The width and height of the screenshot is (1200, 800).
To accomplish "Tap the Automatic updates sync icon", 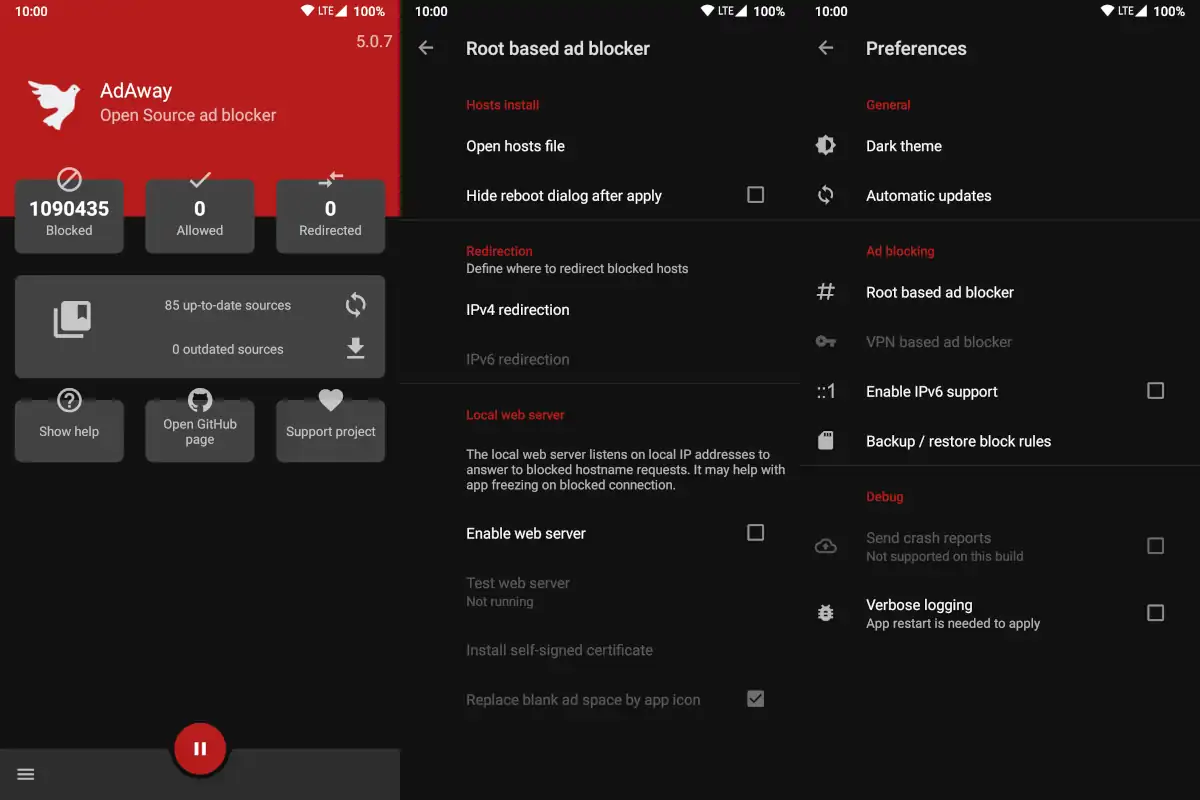I will coord(826,195).
